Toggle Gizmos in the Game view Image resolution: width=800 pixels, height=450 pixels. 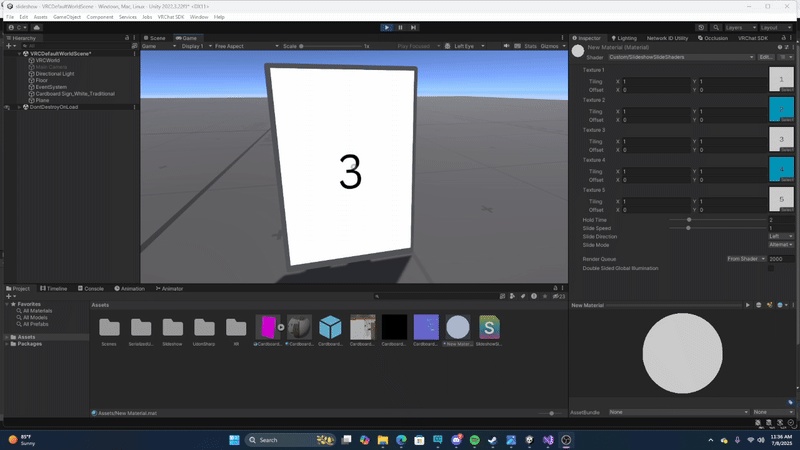coord(549,46)
